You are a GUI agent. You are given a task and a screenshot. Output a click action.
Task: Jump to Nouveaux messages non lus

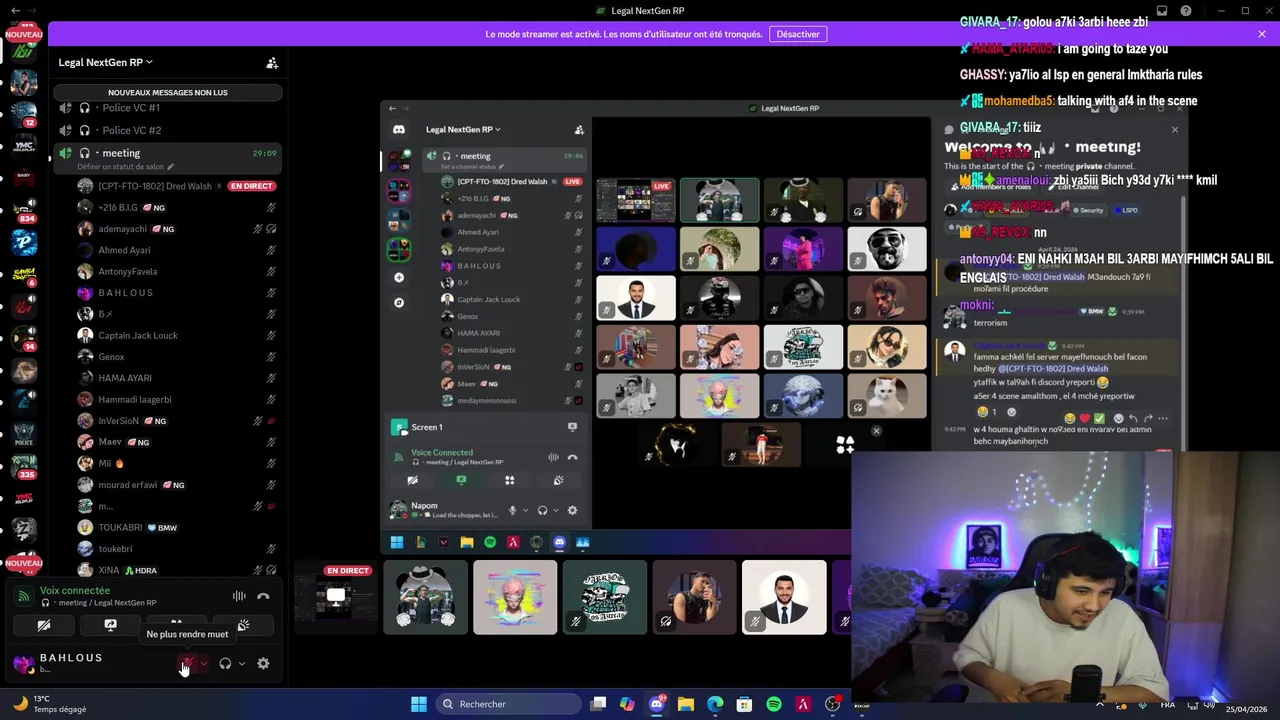(167, 92)
